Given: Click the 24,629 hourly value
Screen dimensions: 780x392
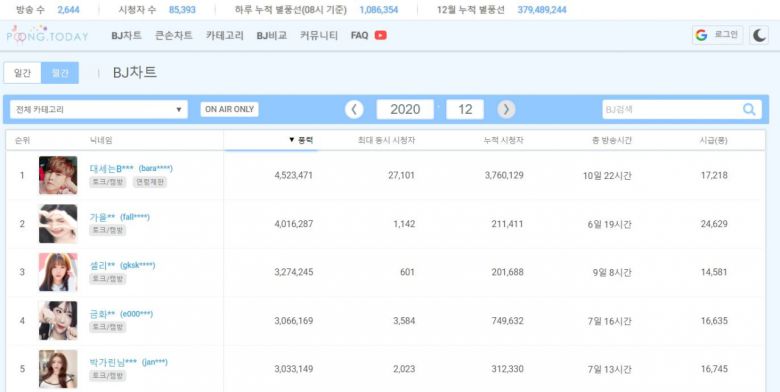Looking at the screenshot, I should 714,224.
